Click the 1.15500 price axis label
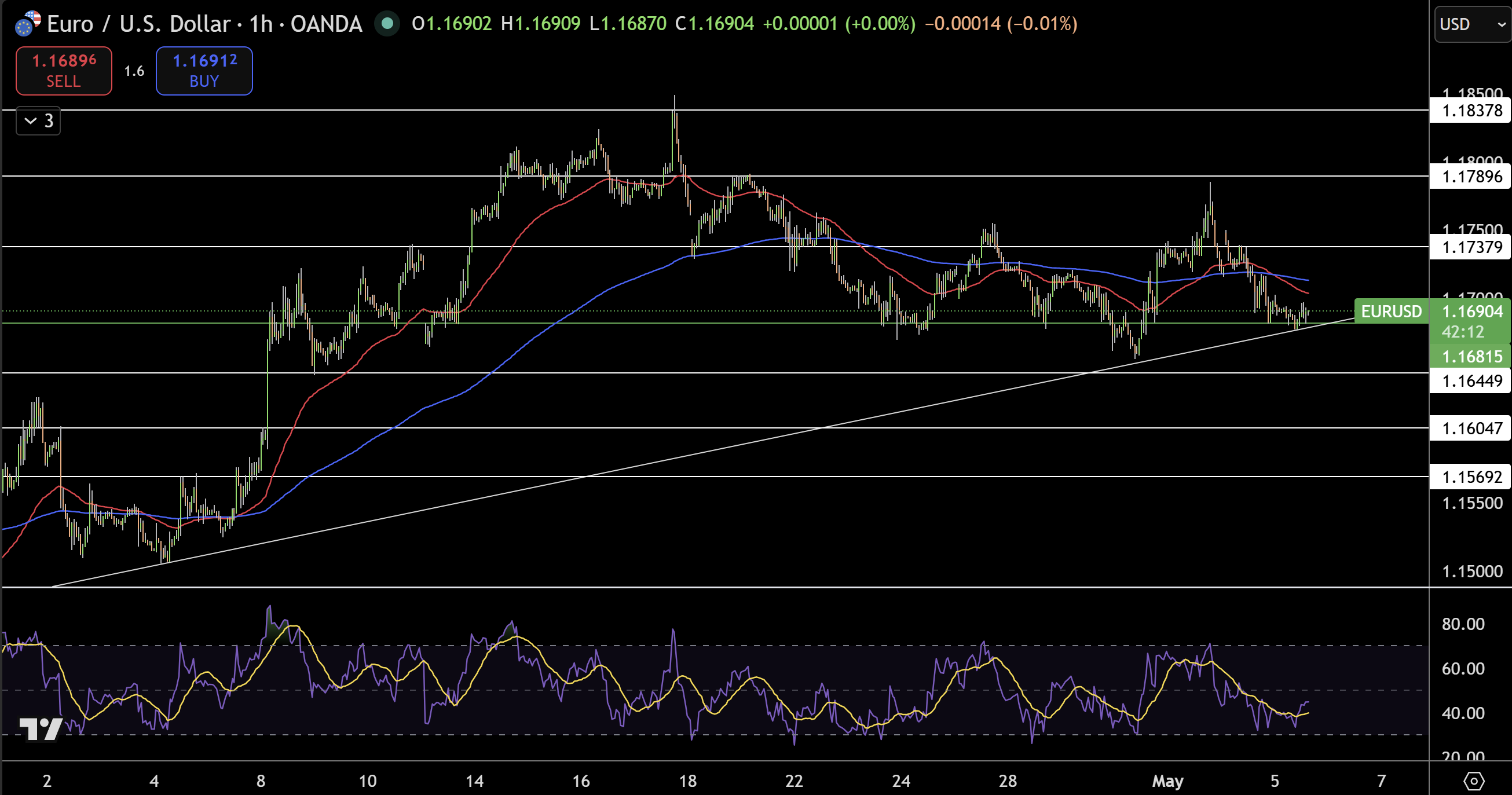1512x795 pixels. pyautogui.click(x=1472, y=503)
